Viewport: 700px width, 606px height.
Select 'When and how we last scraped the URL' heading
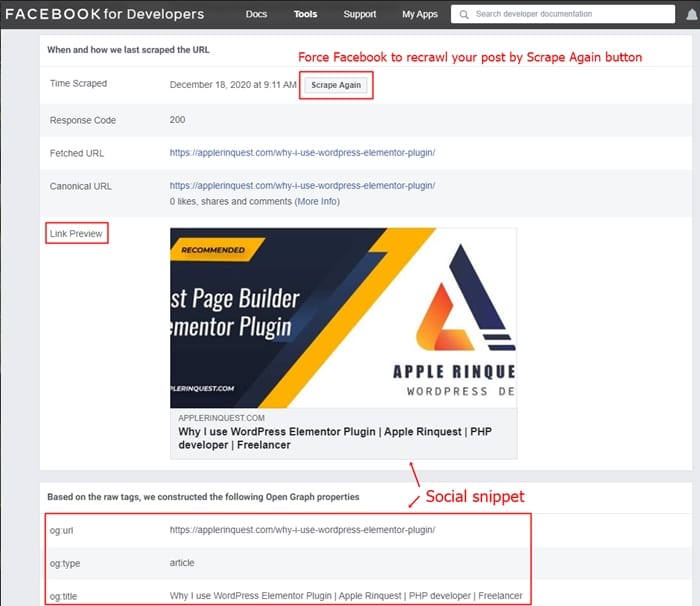point(128,50)
